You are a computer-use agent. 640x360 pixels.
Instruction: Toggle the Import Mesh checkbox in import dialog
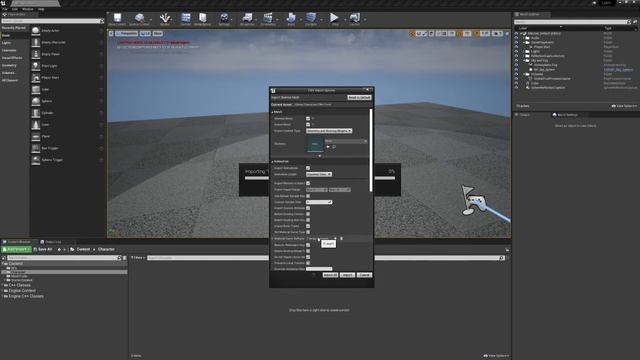[308, 124]
